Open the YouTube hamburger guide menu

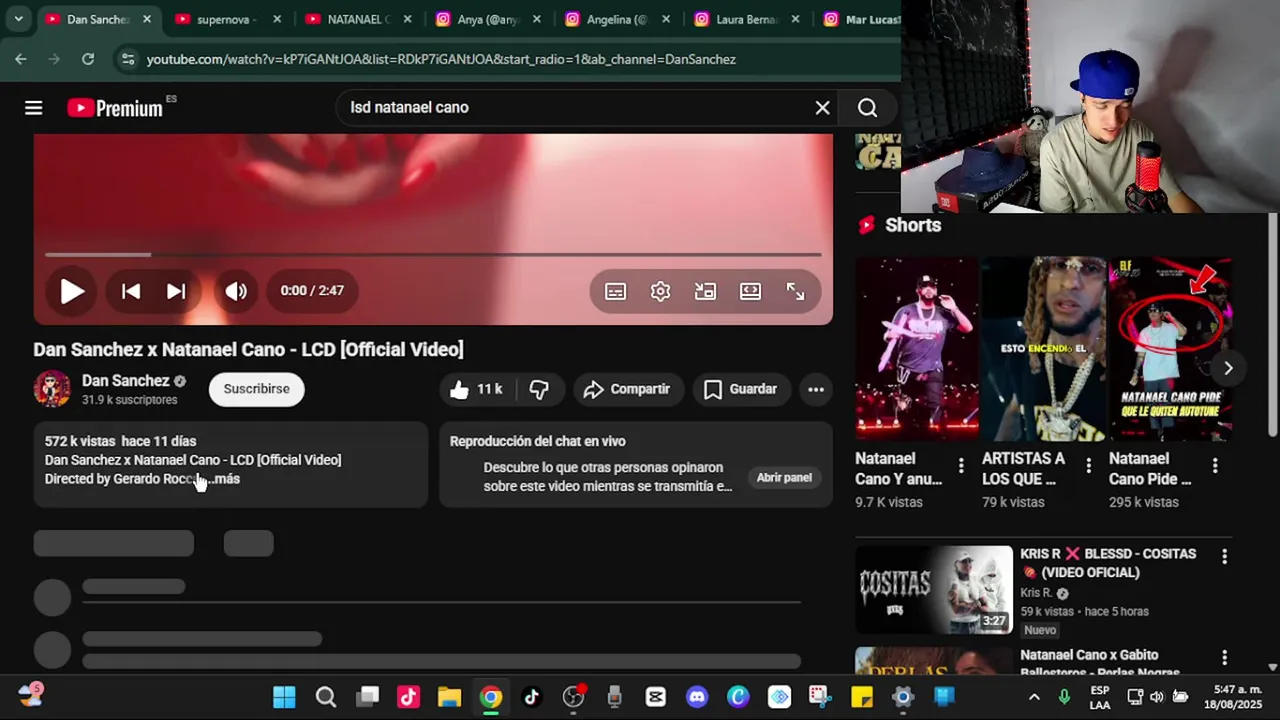point(33,108)
